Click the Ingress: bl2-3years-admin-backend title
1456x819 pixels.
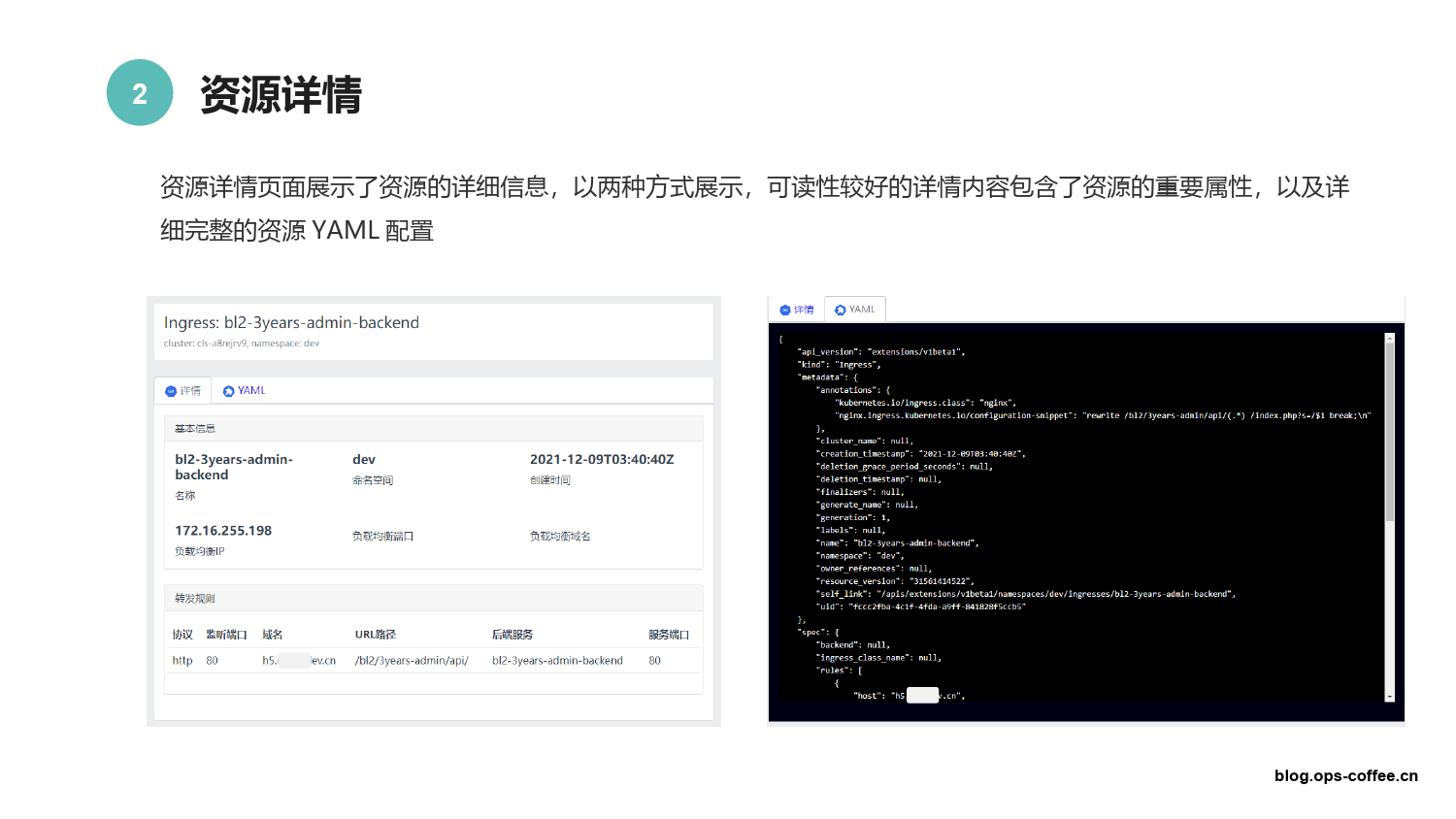291,322
